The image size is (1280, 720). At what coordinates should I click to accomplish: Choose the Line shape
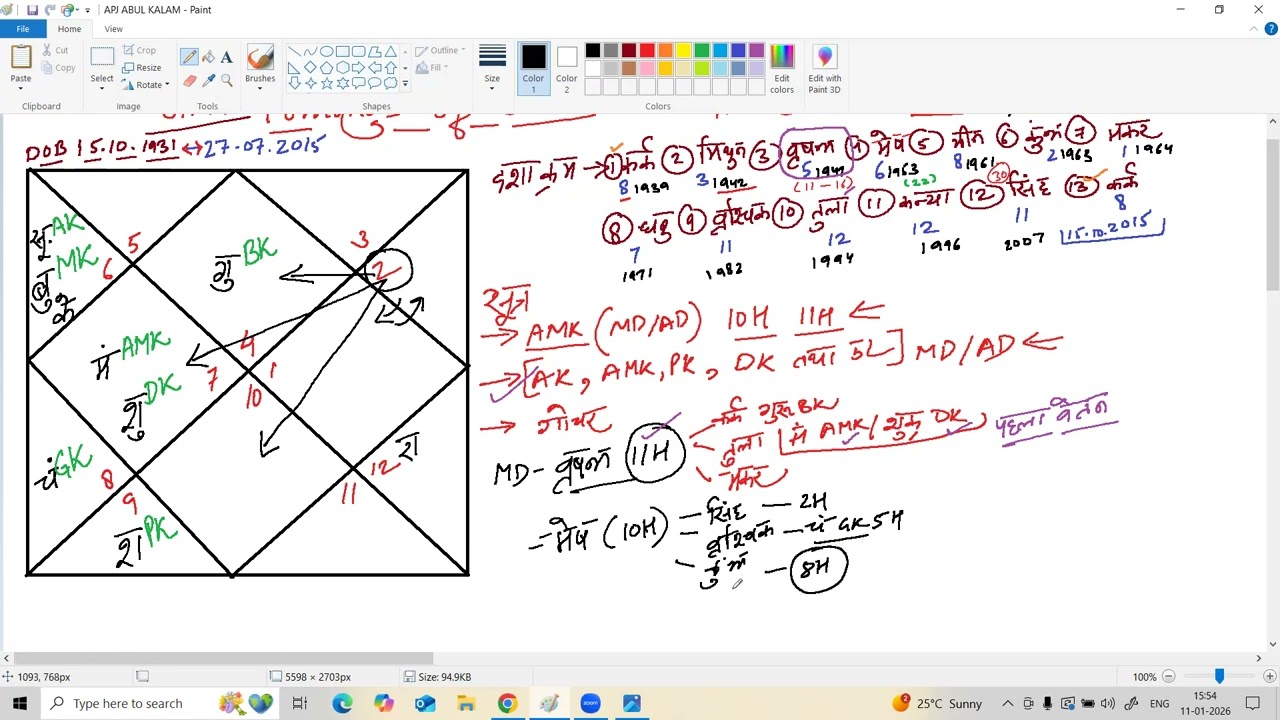pos(294,51)
